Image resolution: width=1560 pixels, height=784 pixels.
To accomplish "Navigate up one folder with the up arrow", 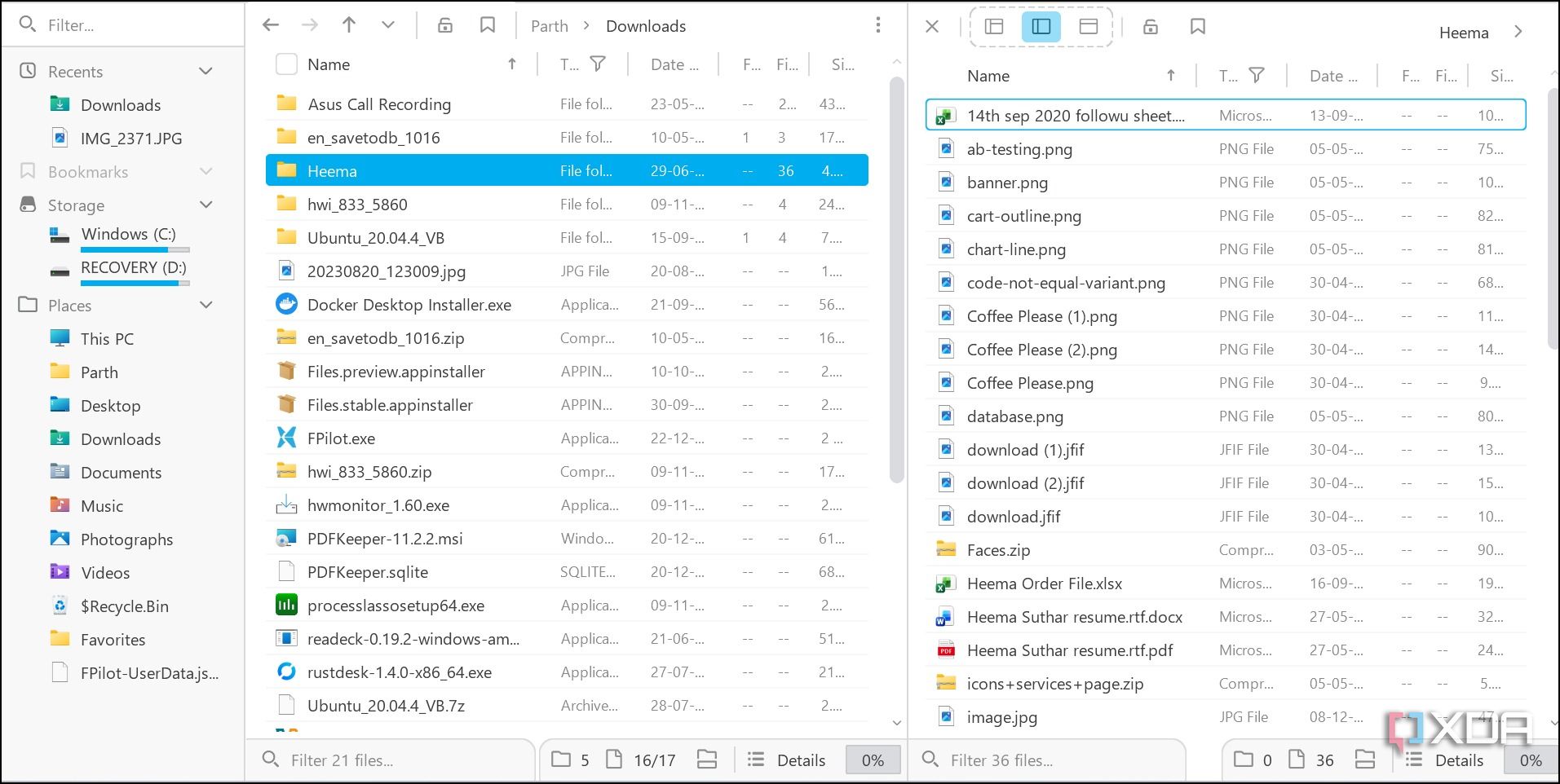I will coord(349,26).
